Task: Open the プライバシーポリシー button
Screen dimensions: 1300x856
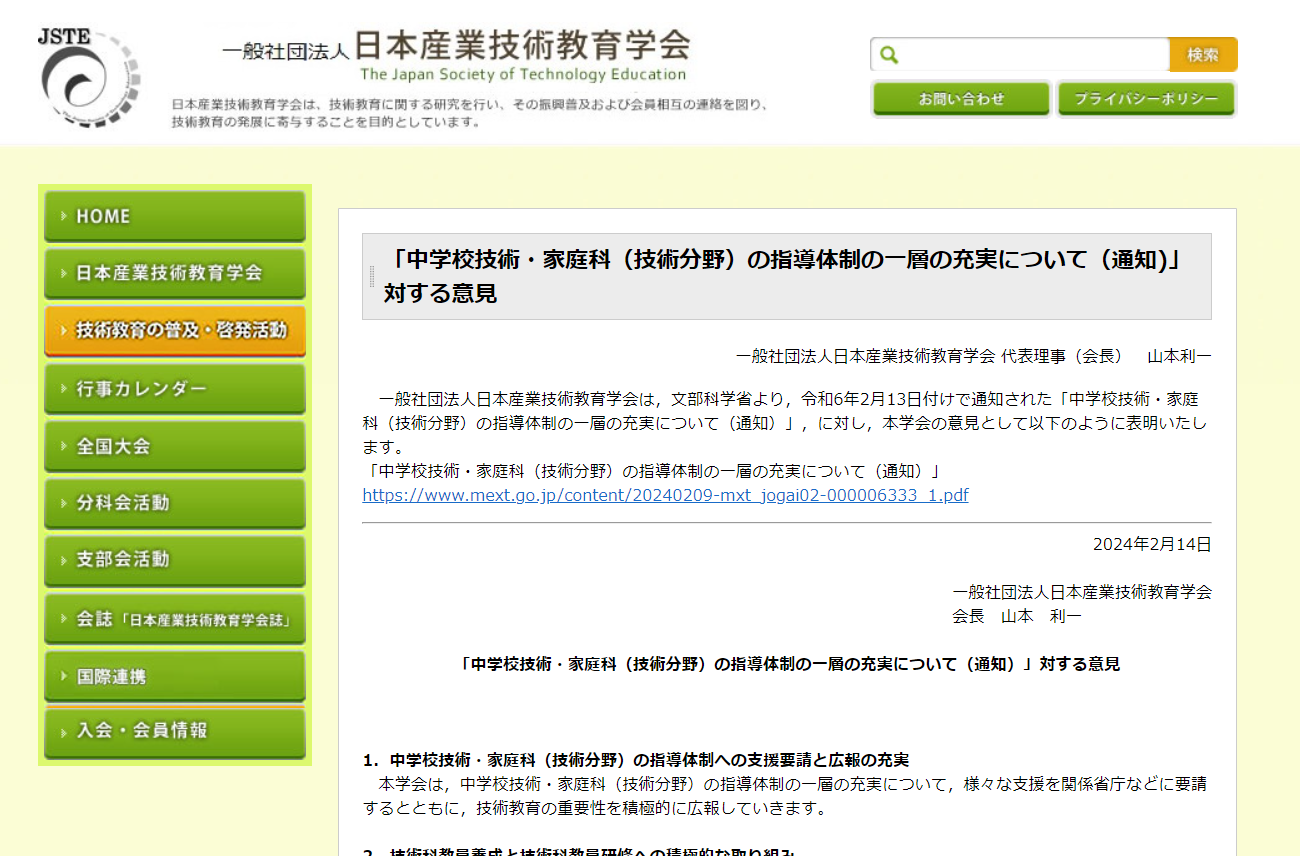Action: pyautogui.click(x=1146, y=99)
